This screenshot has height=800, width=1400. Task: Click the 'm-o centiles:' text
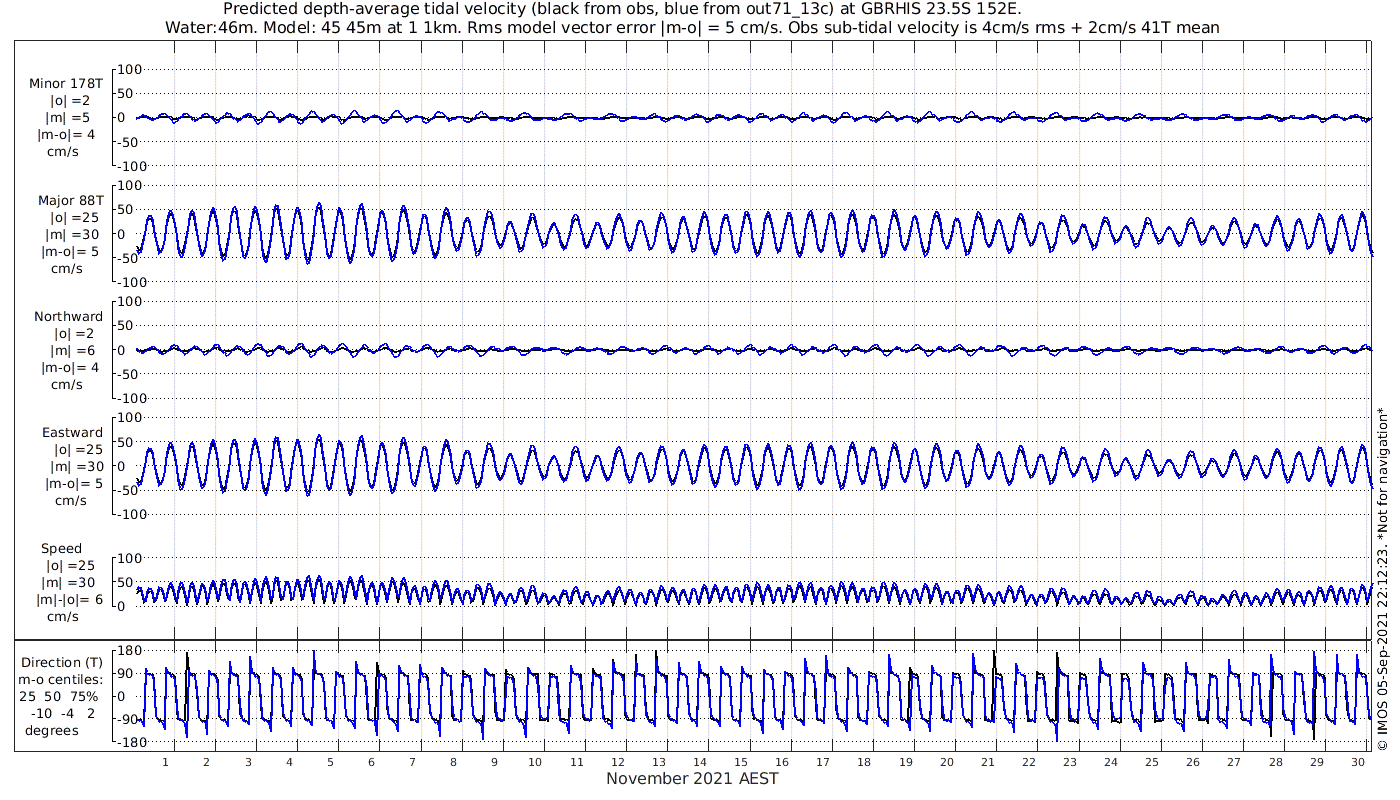pos(60,679)
